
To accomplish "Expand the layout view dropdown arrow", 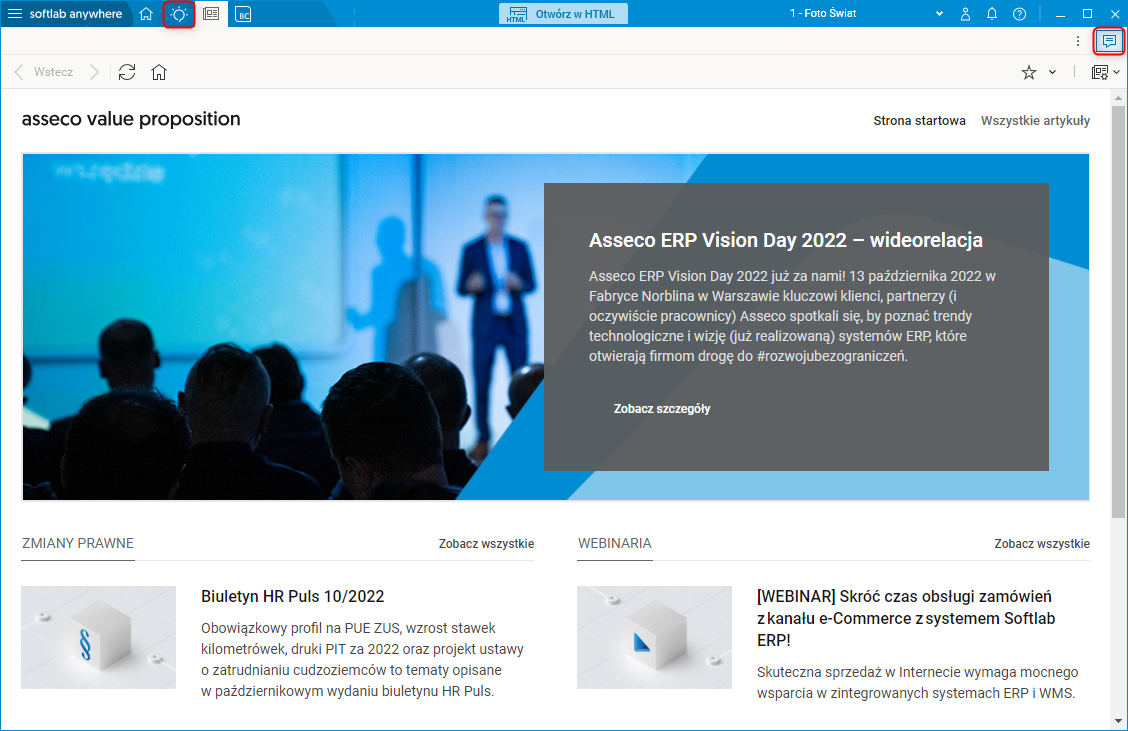I will click(1116, 72).
